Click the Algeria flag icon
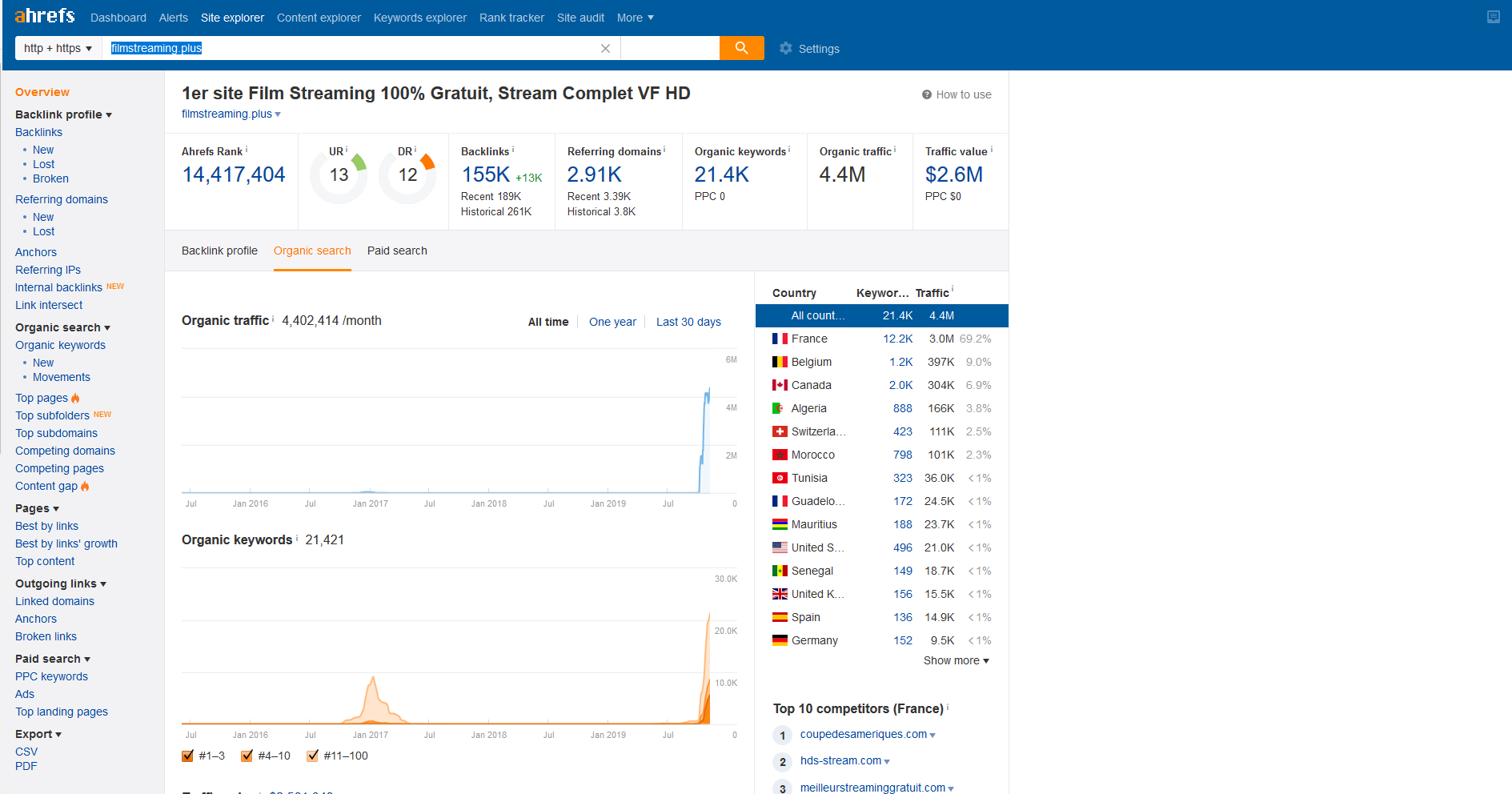The image size is (1512, 794). coord(780,408)
